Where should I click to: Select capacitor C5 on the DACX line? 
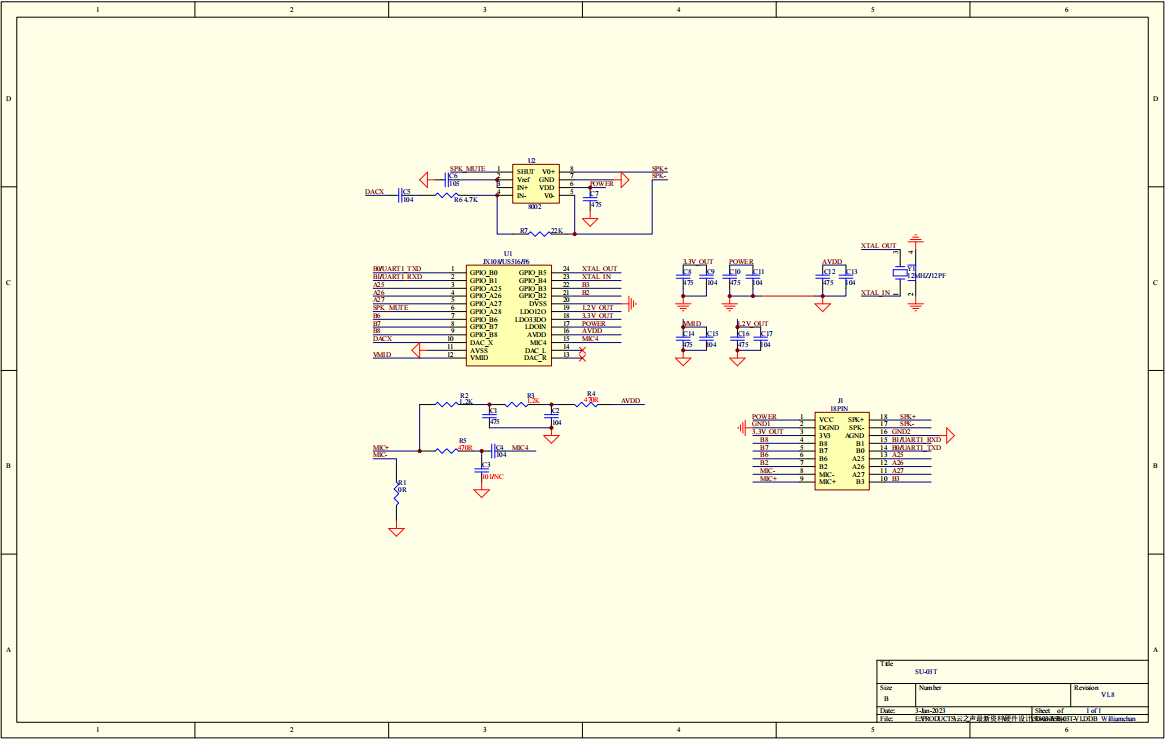[x=400, y=196]
